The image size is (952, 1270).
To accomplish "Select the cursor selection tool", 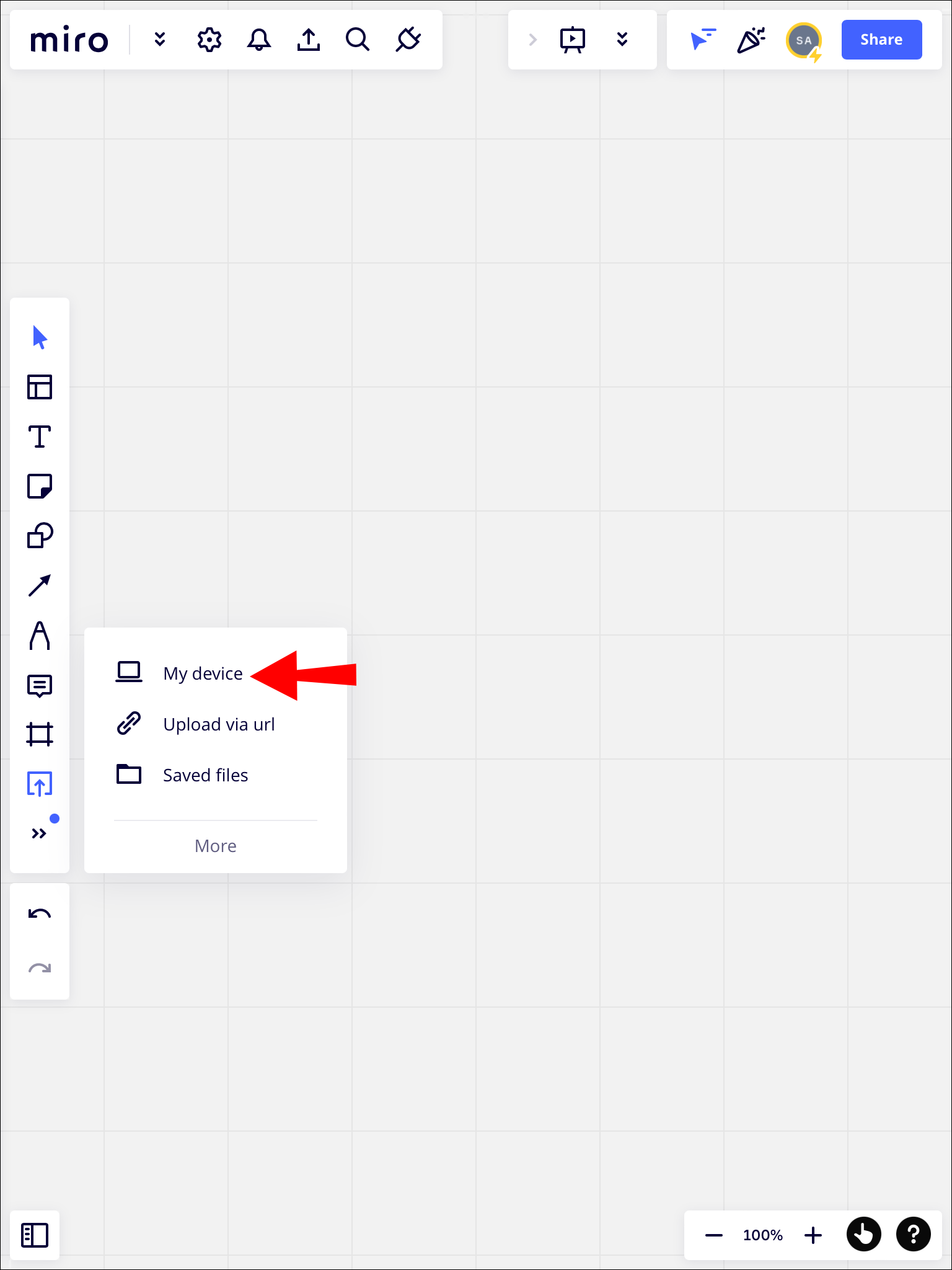I will pos(40,337).
